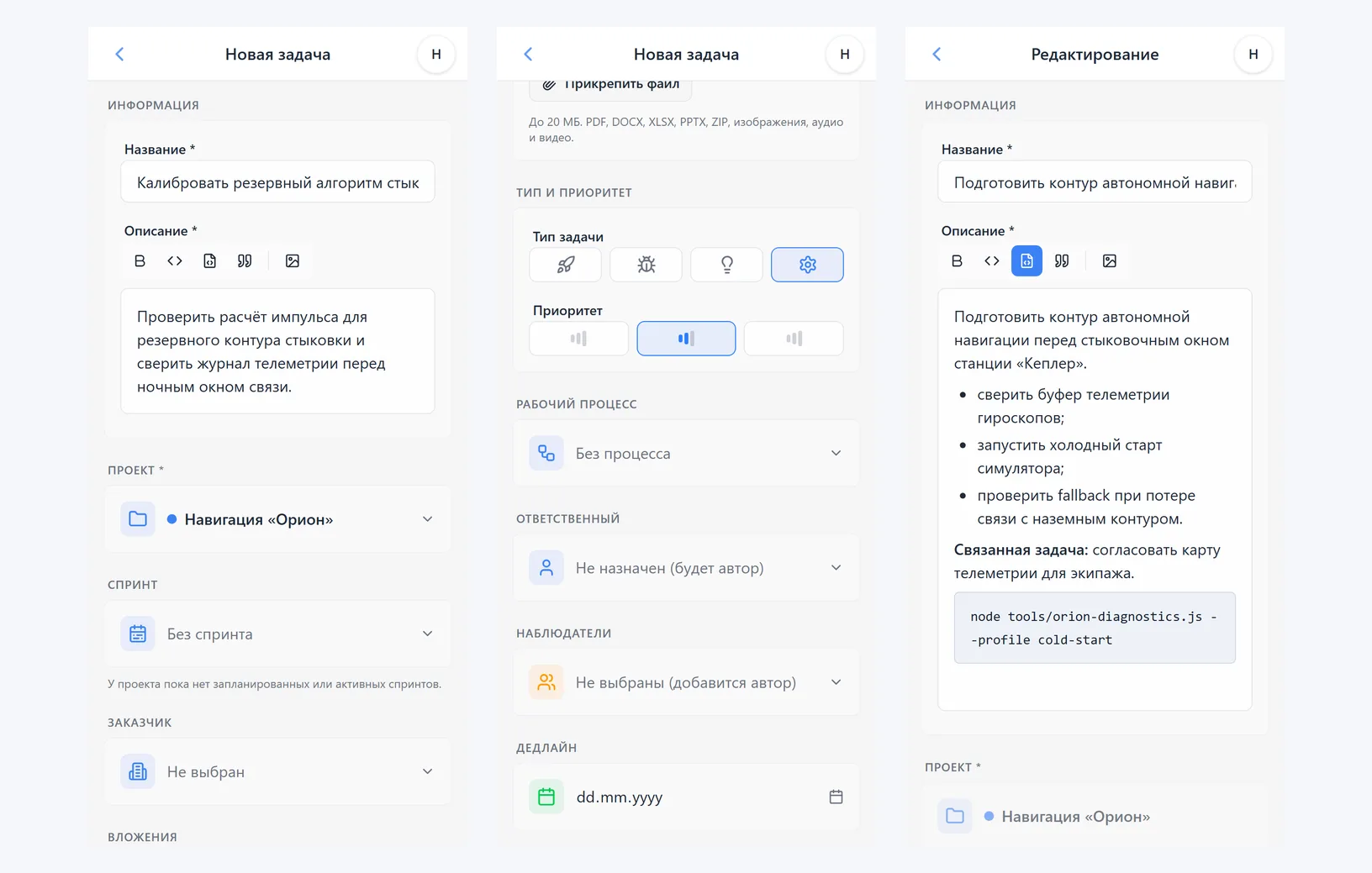This screenshot has width=1372, height=873.
Task: Click chevron arrow in Без процесса row
Action: pos(836,453)
